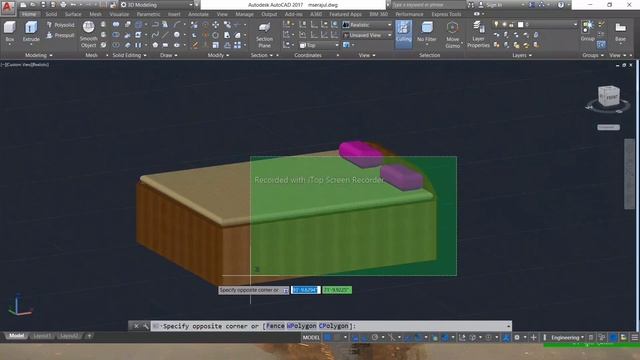Click the Help question mark icon
640x360 pixels.
561,5
